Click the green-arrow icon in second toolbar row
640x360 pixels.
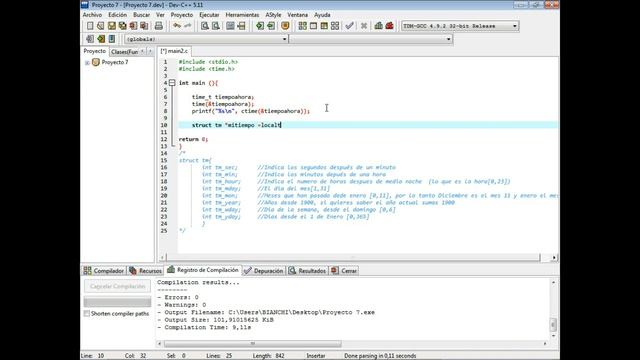click(x=101, y=39)
